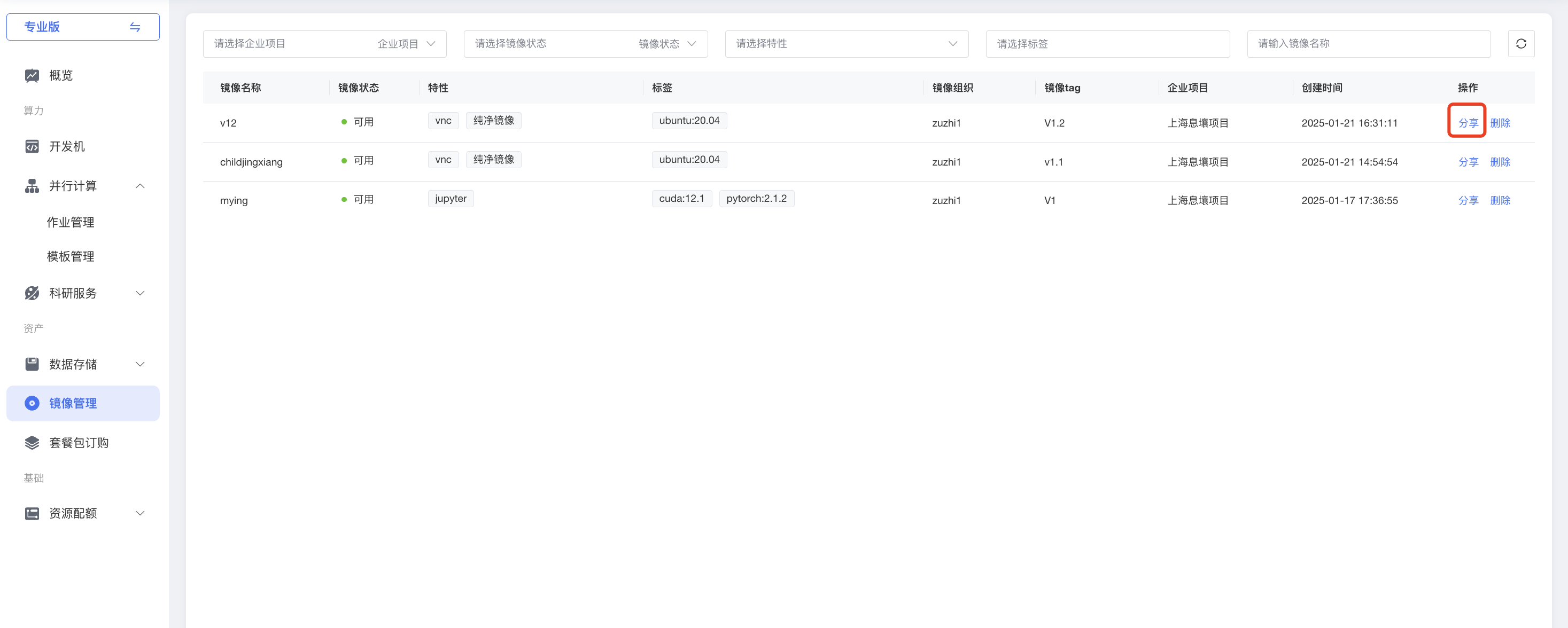
Task: Click 纯净镜像 tag in childjingxiang row
Action: pyautogui.click(x=494, y=159)
